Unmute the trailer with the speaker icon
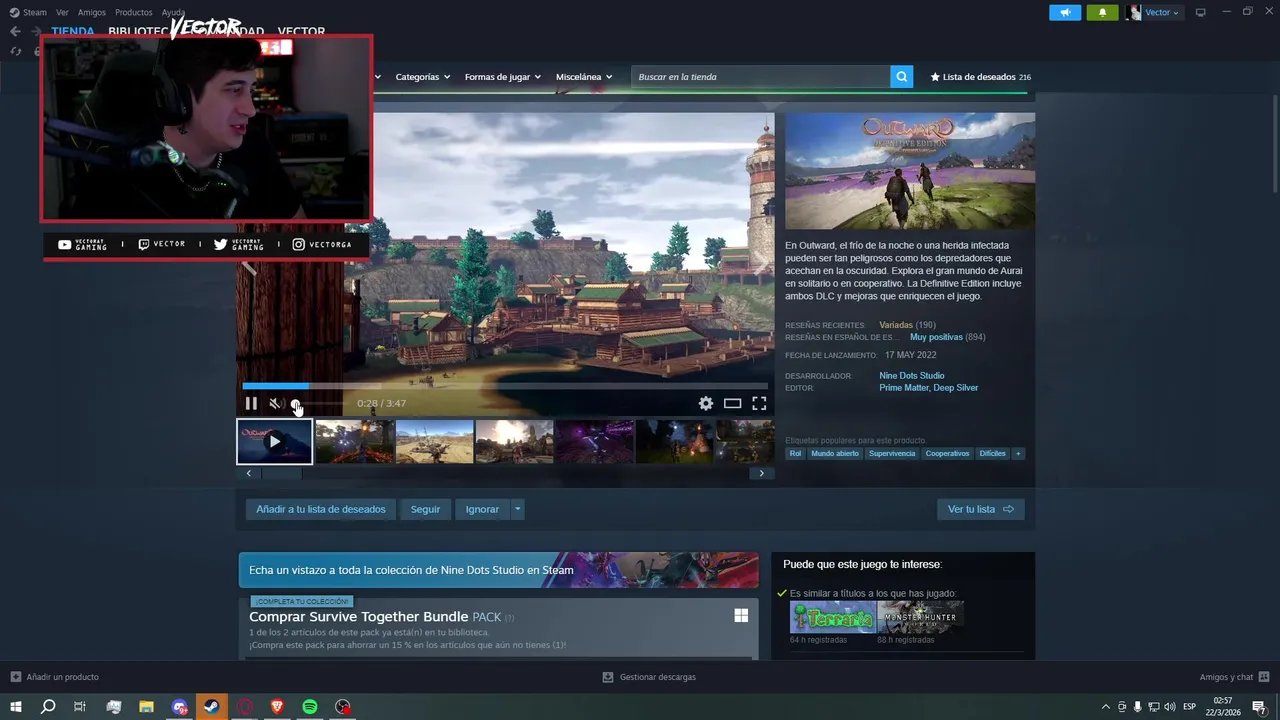 (x=275, y=403)
